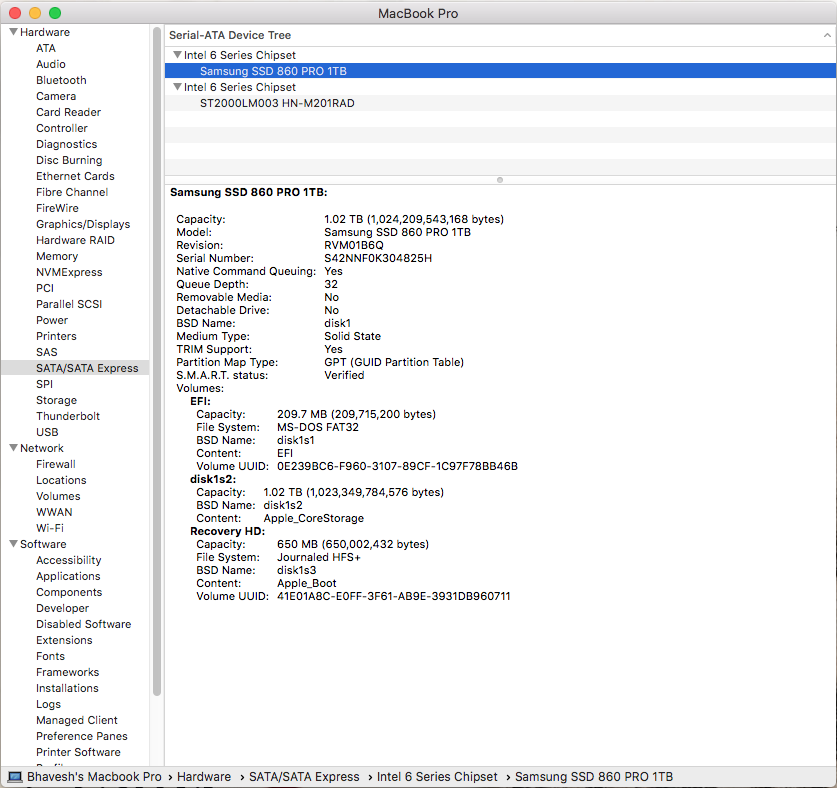
Task: Select Accessibility under Software
Action: tap(69, 561)
